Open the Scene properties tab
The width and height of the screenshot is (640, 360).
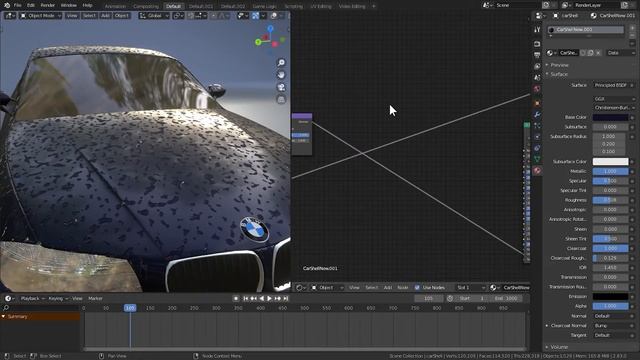[537, 78]
